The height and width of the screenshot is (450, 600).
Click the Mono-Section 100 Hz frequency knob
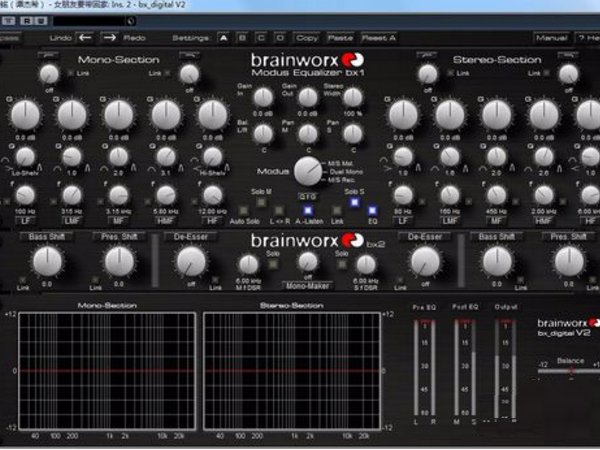point(25,195)
